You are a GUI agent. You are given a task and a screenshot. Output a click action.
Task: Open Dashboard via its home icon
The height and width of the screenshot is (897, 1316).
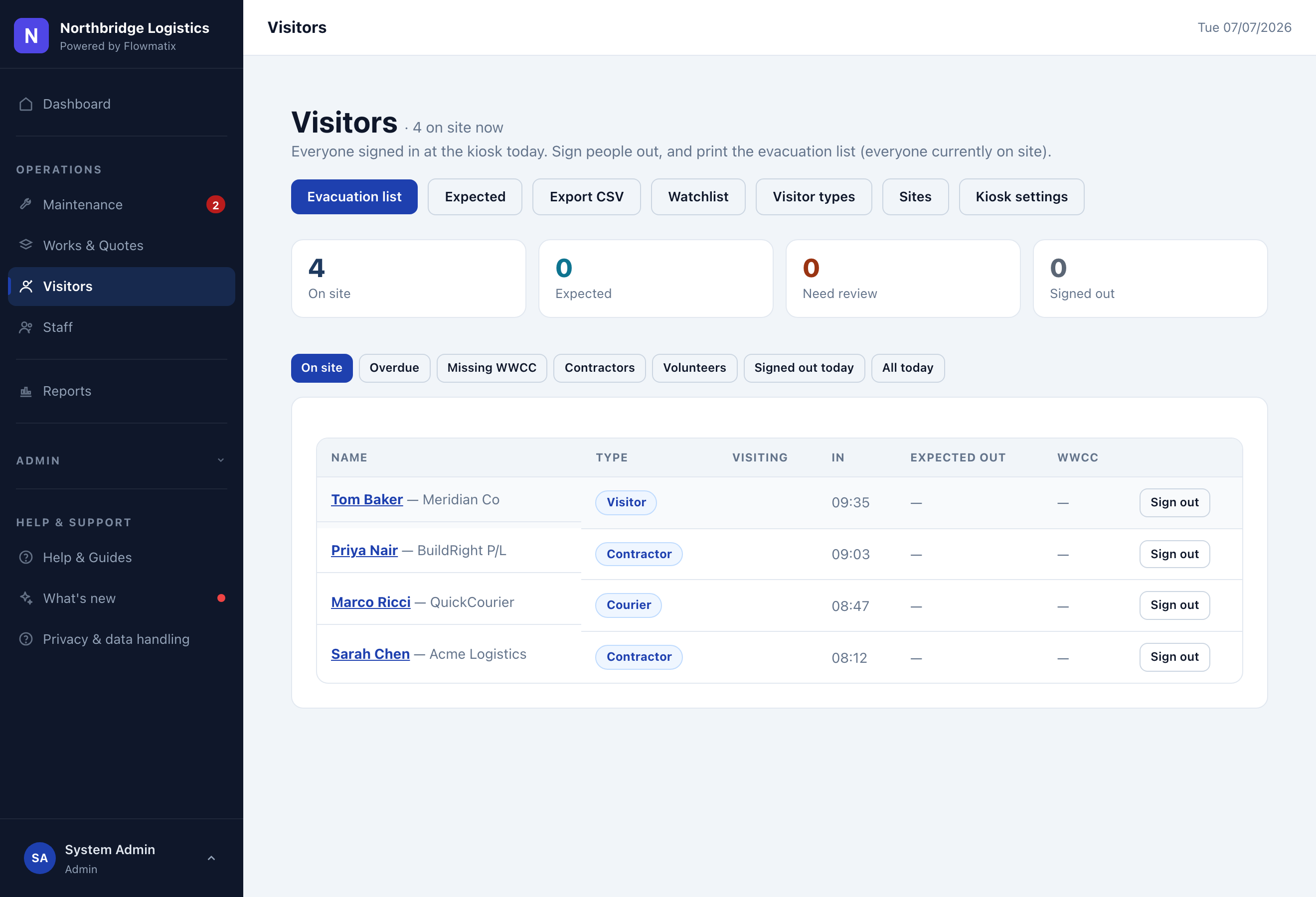tap(26, 104)
